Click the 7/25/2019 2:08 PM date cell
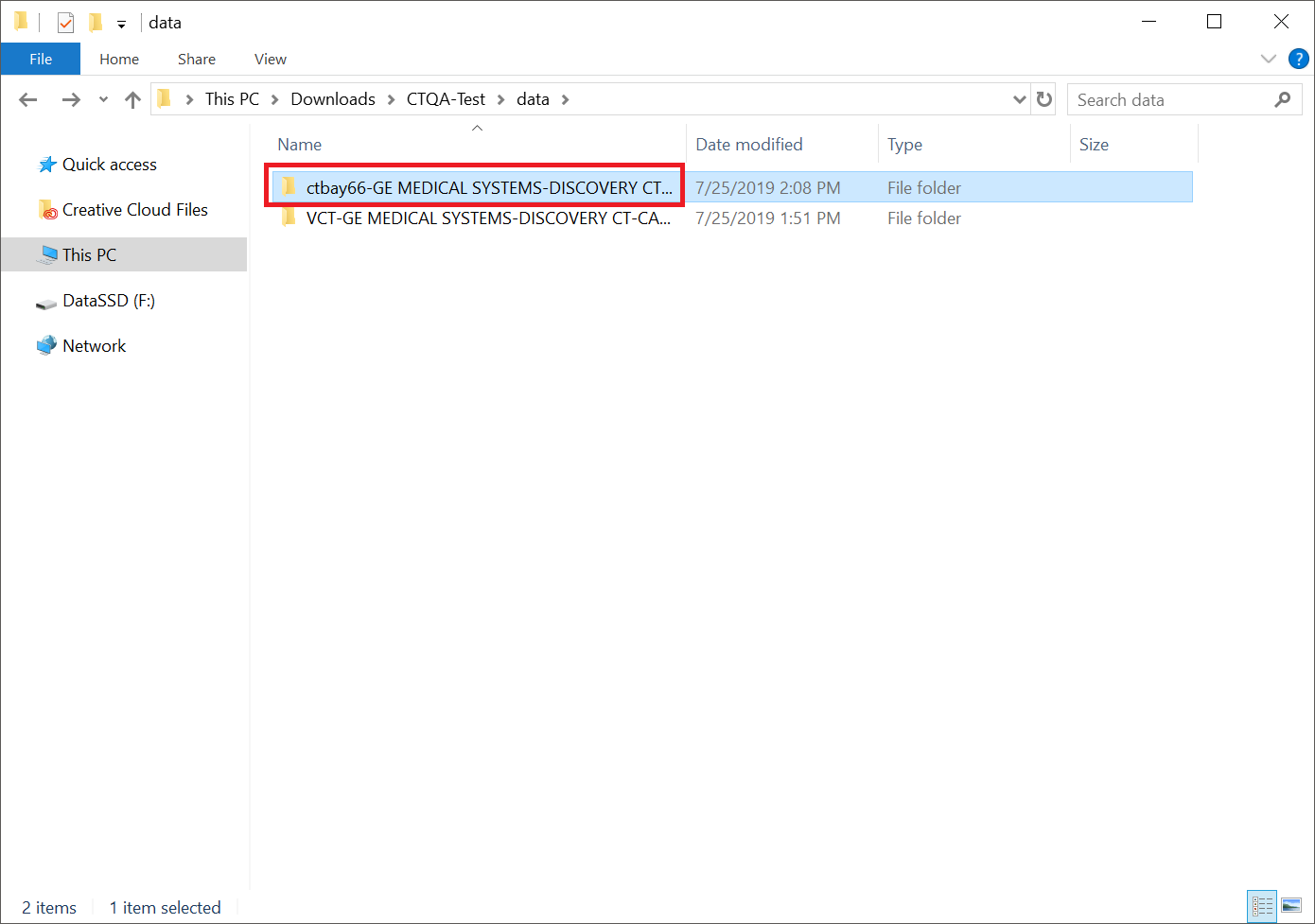The height and width of the screenshot is (924, 1315). (768, 187)
